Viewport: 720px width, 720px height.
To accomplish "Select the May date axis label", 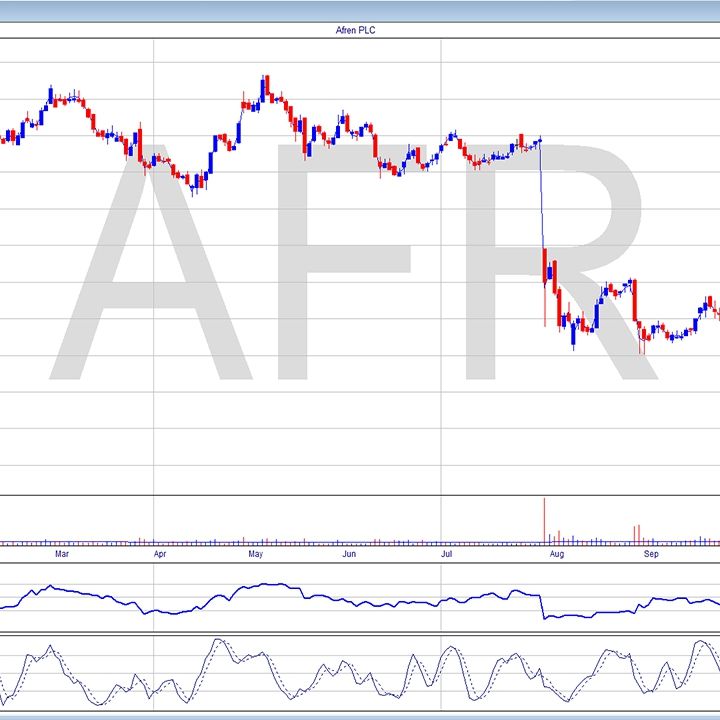I will (x=255, y=552).
